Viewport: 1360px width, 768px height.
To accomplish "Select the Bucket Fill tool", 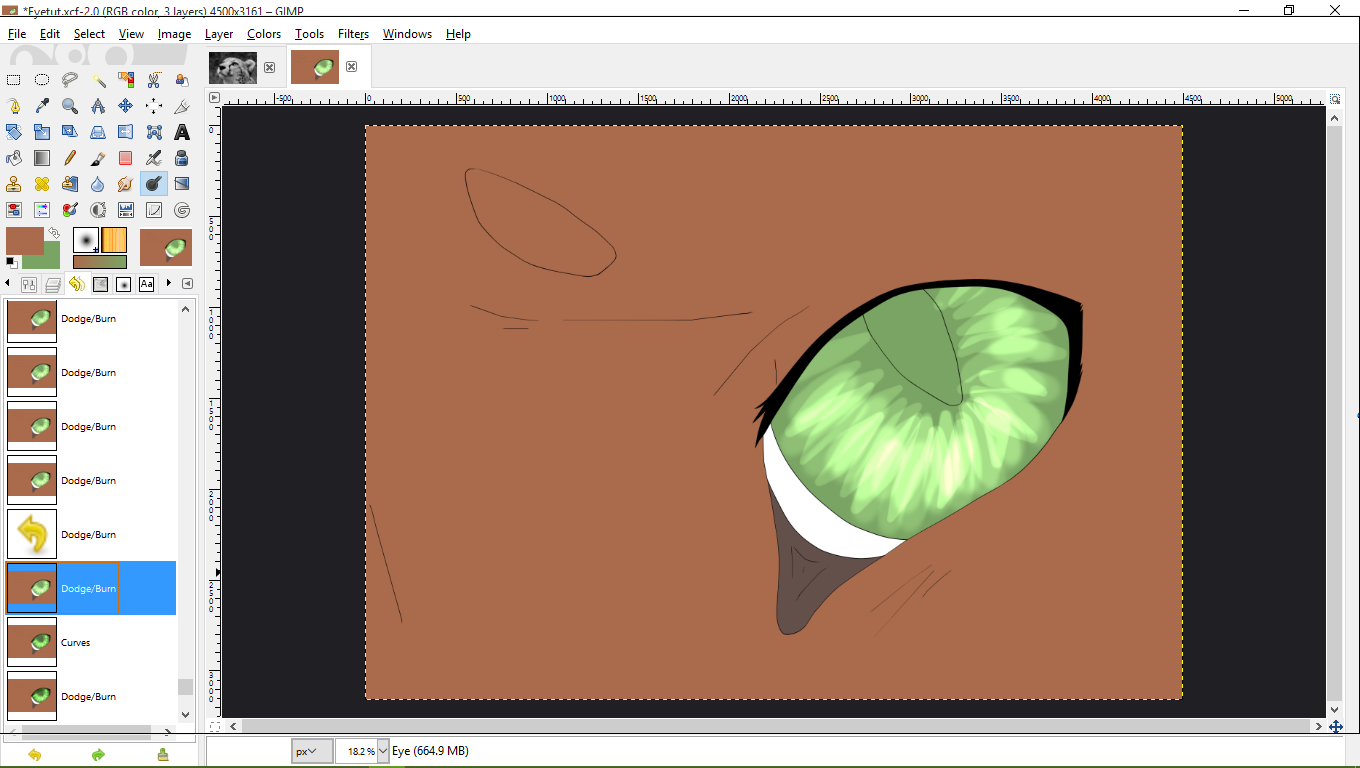I will pyautogui.click(x=14, y=158).
